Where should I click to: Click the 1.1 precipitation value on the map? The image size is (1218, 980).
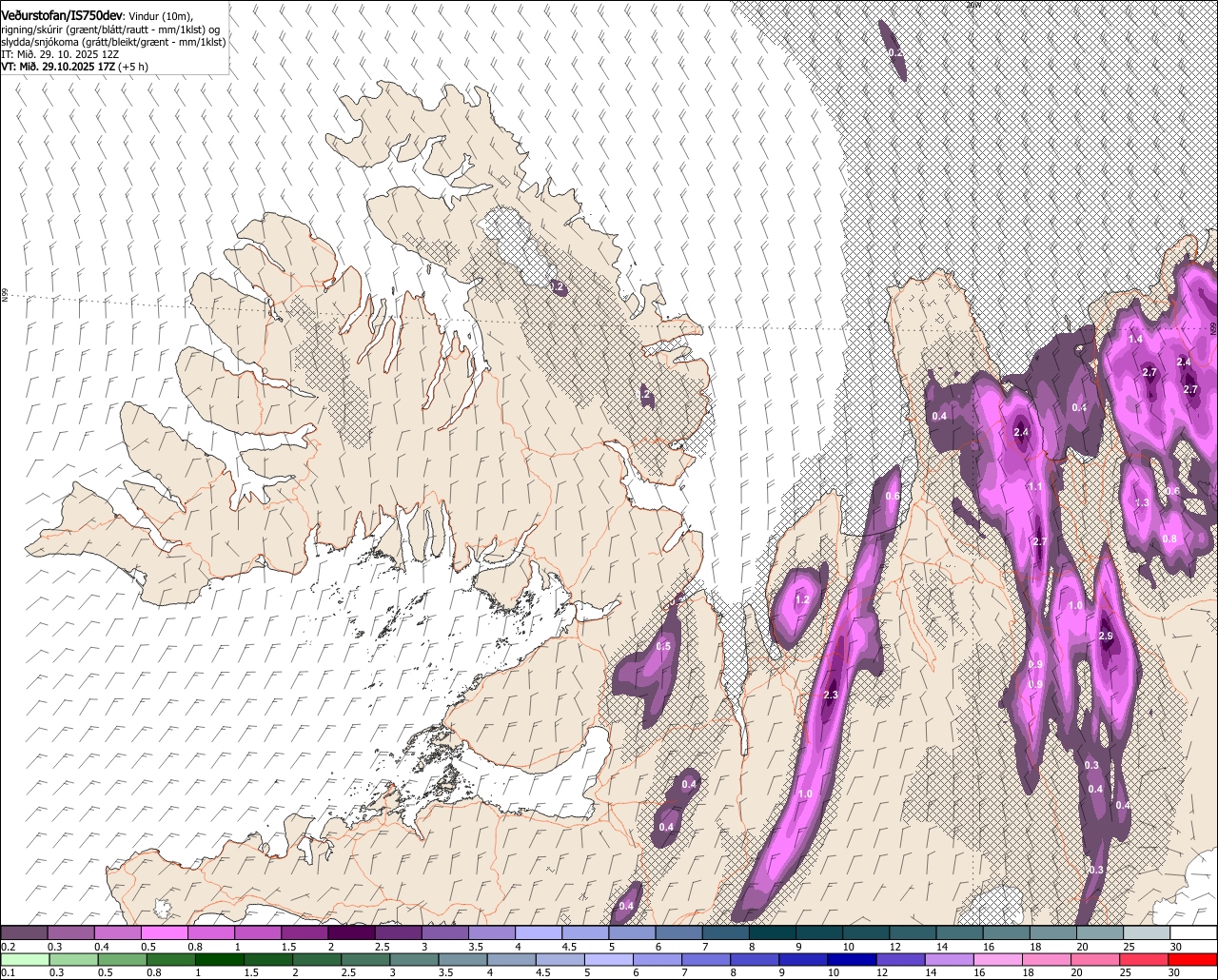[1035, 486]
